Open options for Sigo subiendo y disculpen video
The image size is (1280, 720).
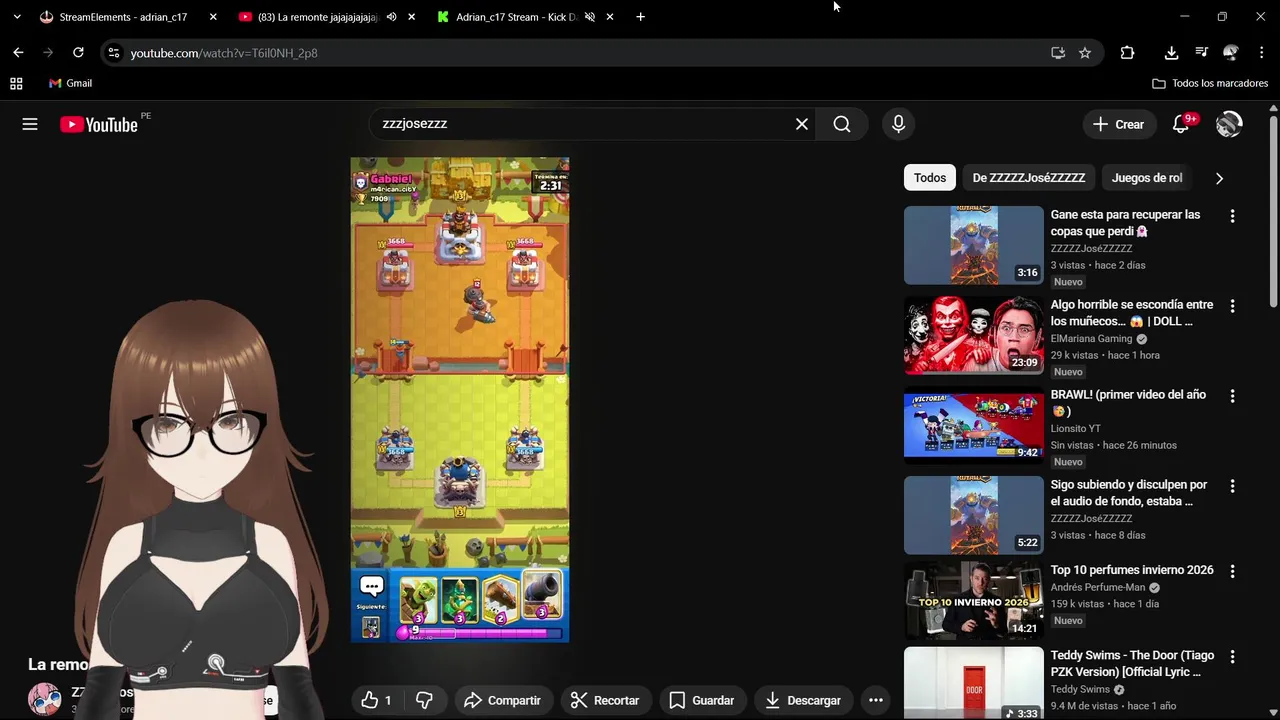pyautogui.click(x=1232, y=486)
